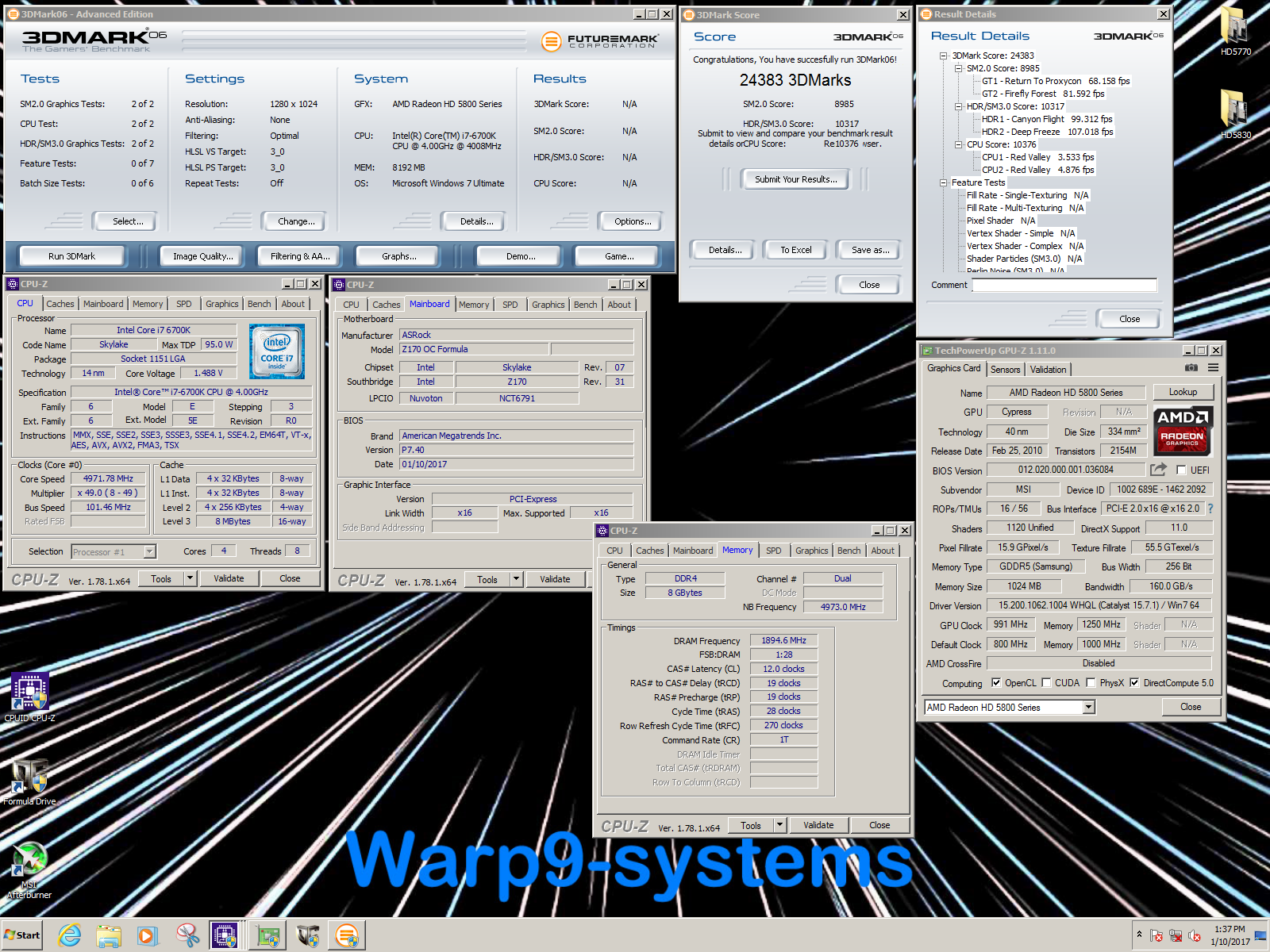The width and height of the screenshot is (1270, 952).
Task: Click Validate in CPU-Z Memory window
Action: pyautogui.click(x=818, y=825)
